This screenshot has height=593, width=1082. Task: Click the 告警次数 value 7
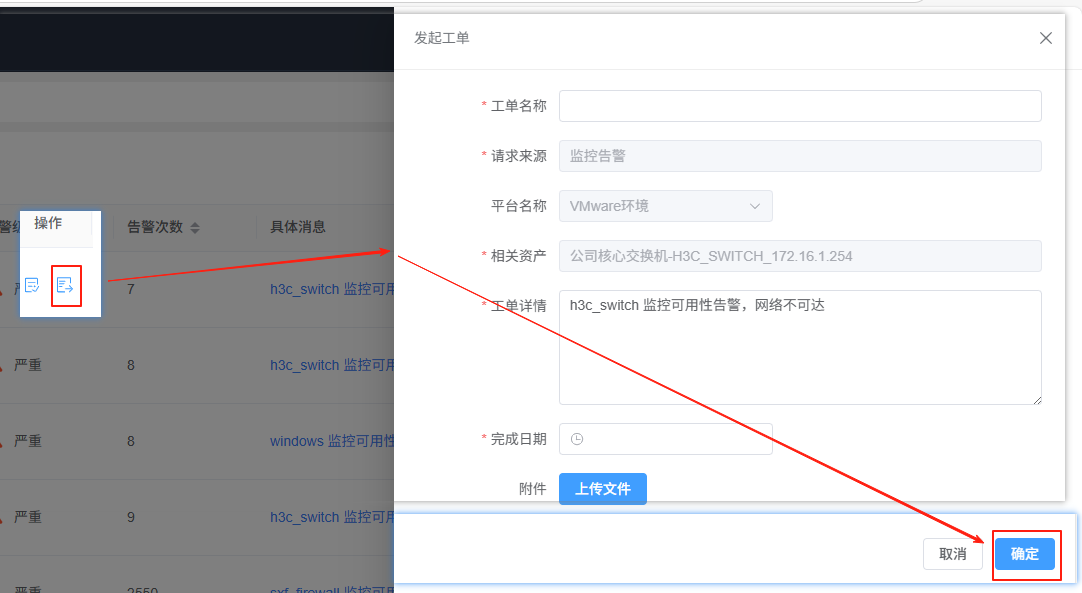tap(130, 289)
